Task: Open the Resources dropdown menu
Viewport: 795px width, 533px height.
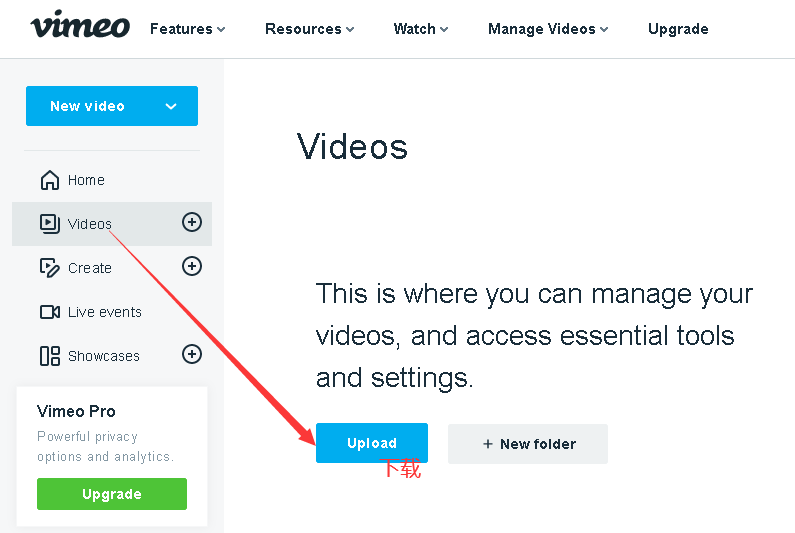Action: point(309,29)
